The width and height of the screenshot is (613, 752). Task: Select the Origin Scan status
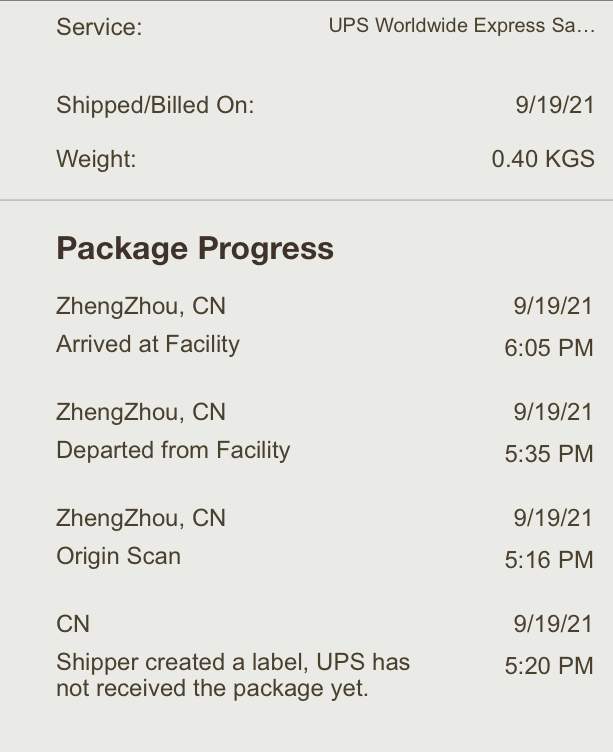118,556
